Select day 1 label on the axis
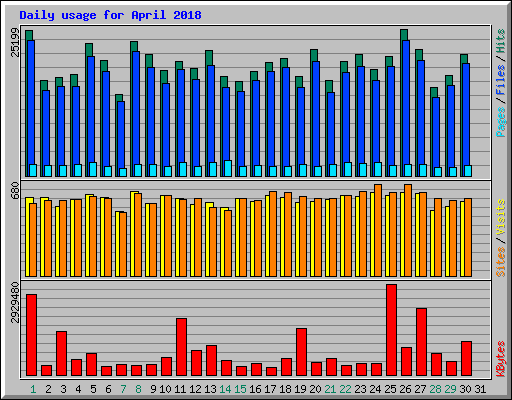The image size is (512, 400). 33,389
